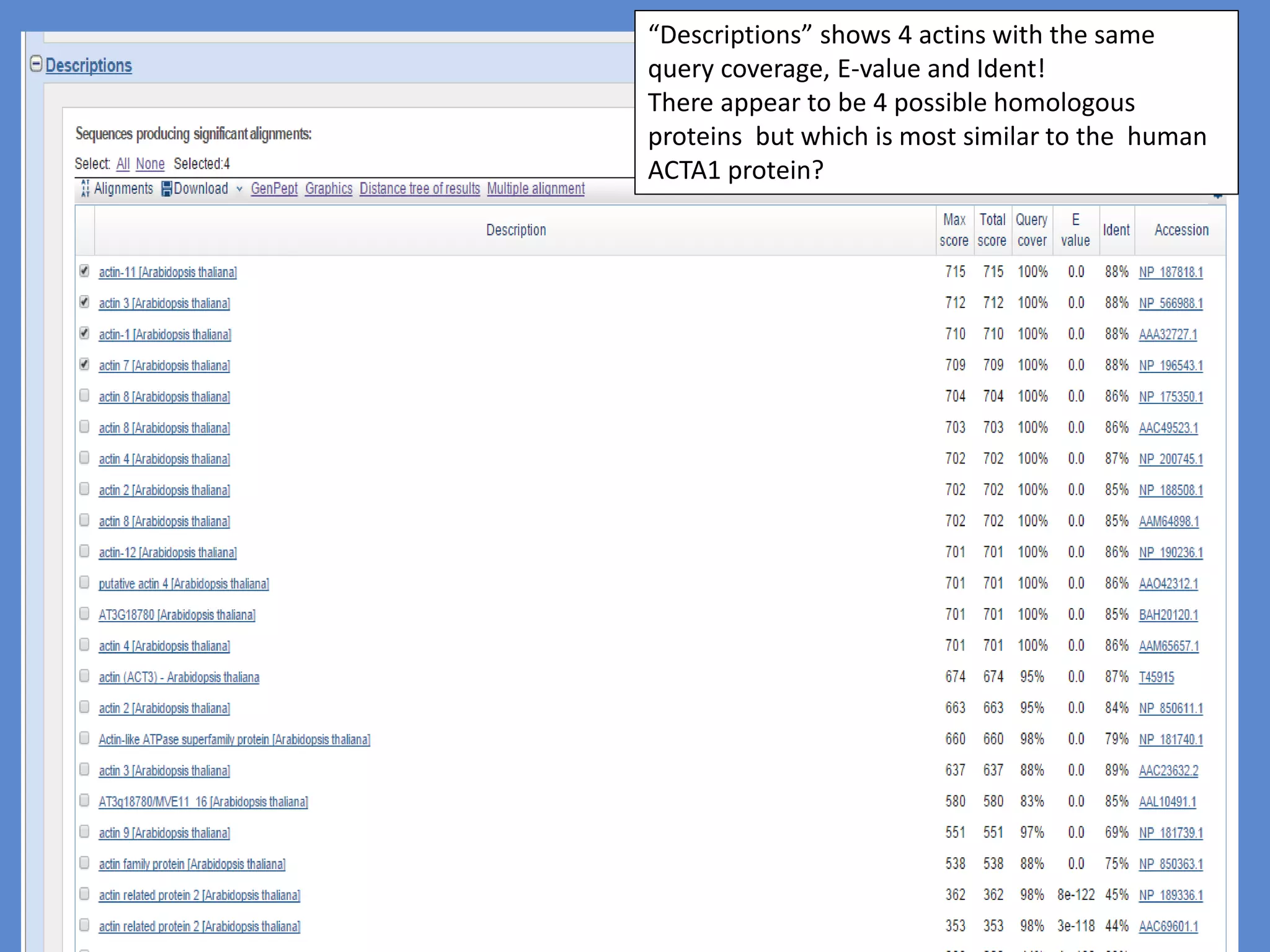The width and height of the screenshot is (1270, 952).
Task: Open the Multiple alignment link
Action: coord(536,188)
